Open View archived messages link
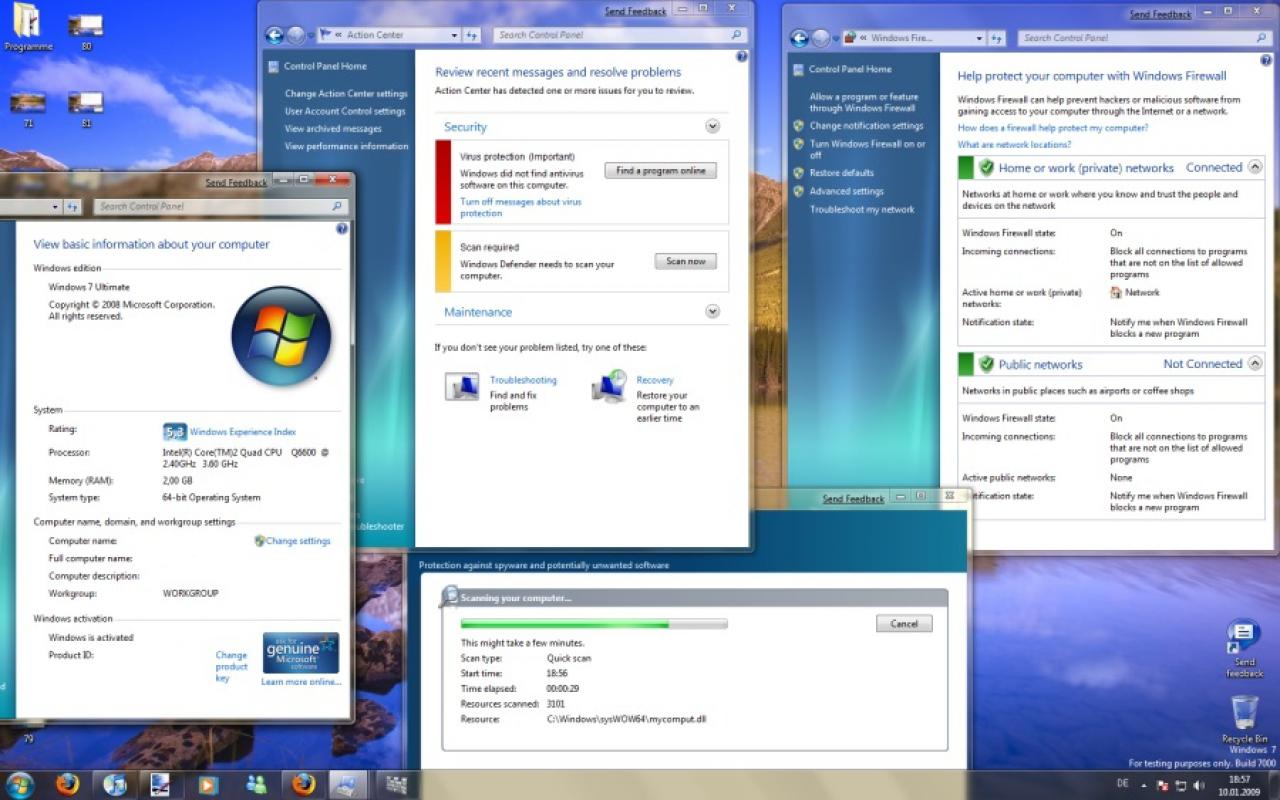 tap(333, 128)
